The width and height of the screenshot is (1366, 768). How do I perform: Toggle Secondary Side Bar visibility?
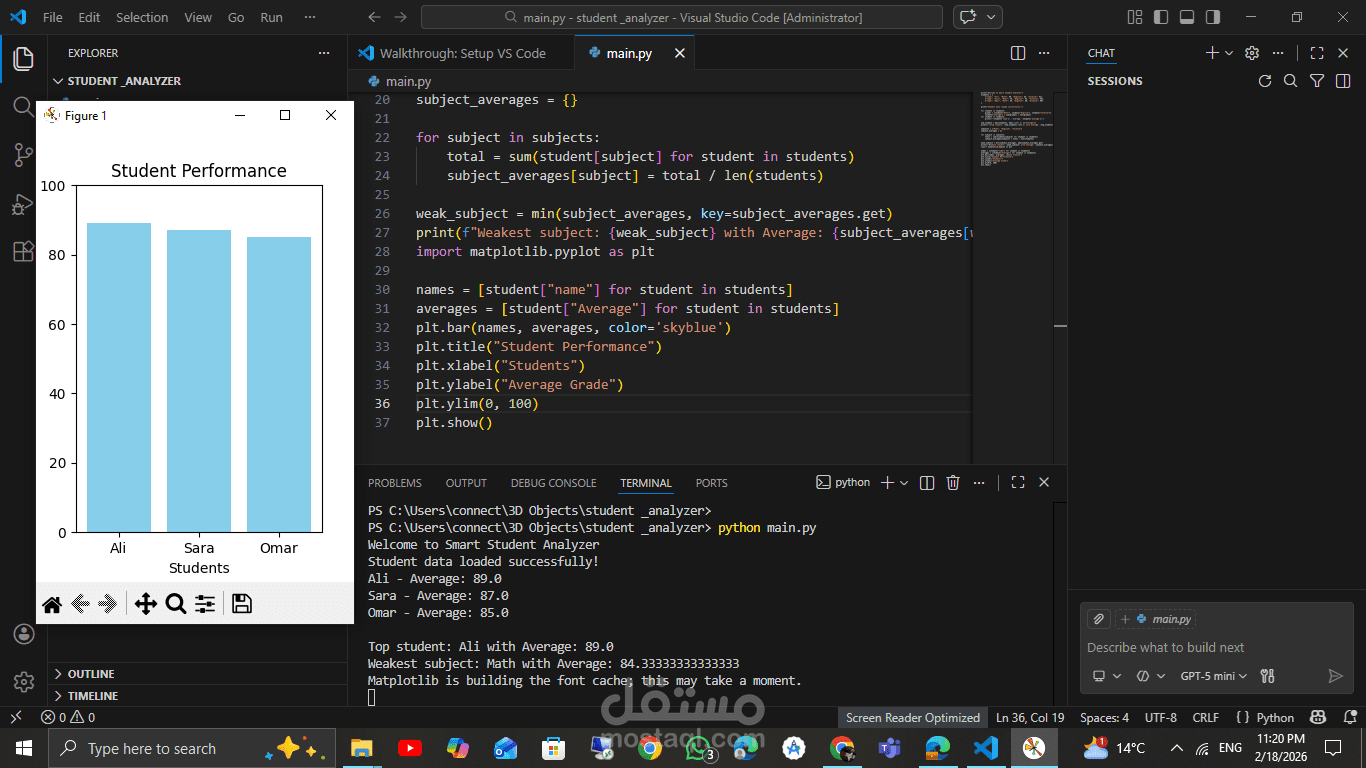pos(1213,17)
